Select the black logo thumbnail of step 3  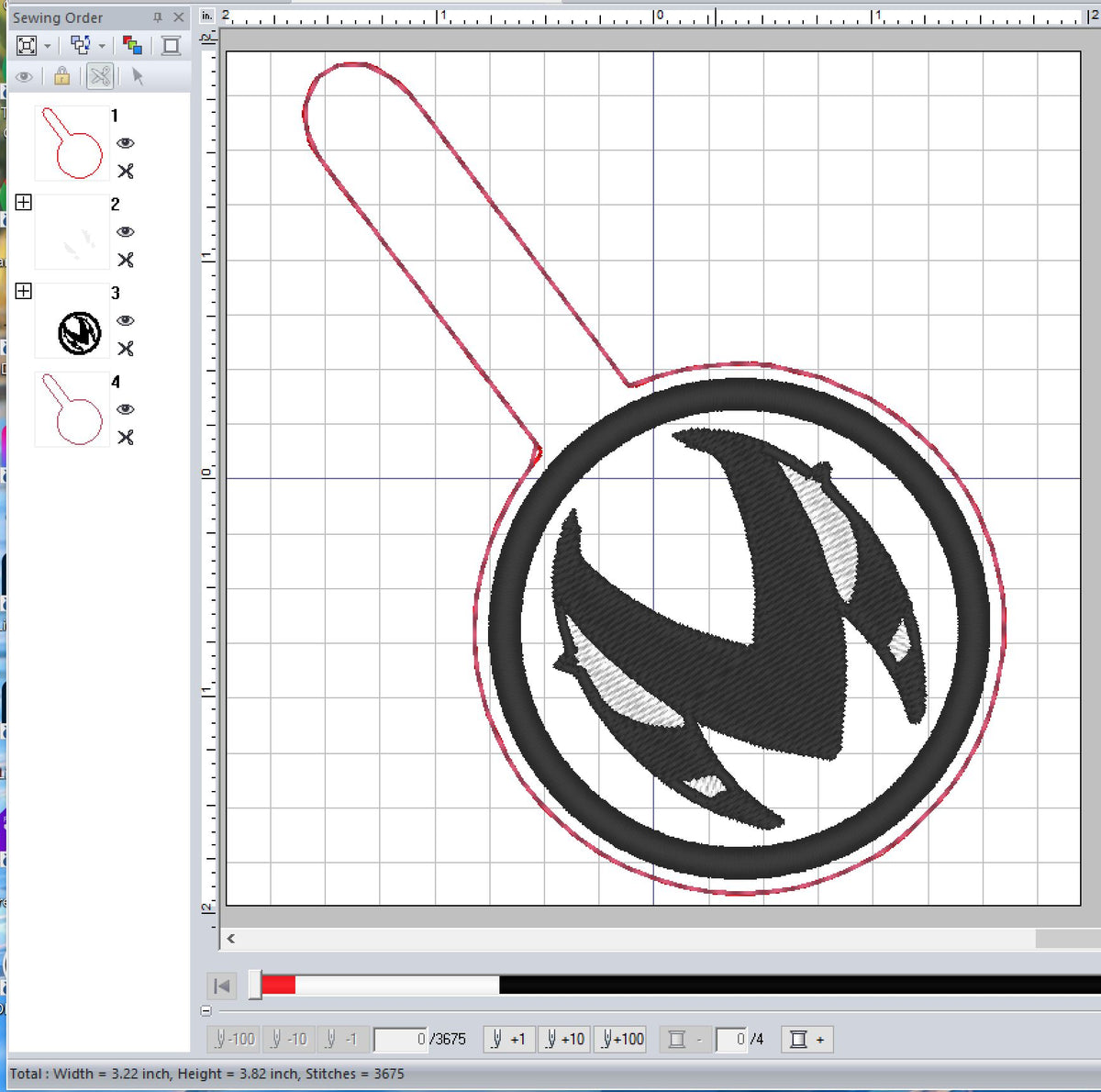pyautogui.click(x=72, y=320)
